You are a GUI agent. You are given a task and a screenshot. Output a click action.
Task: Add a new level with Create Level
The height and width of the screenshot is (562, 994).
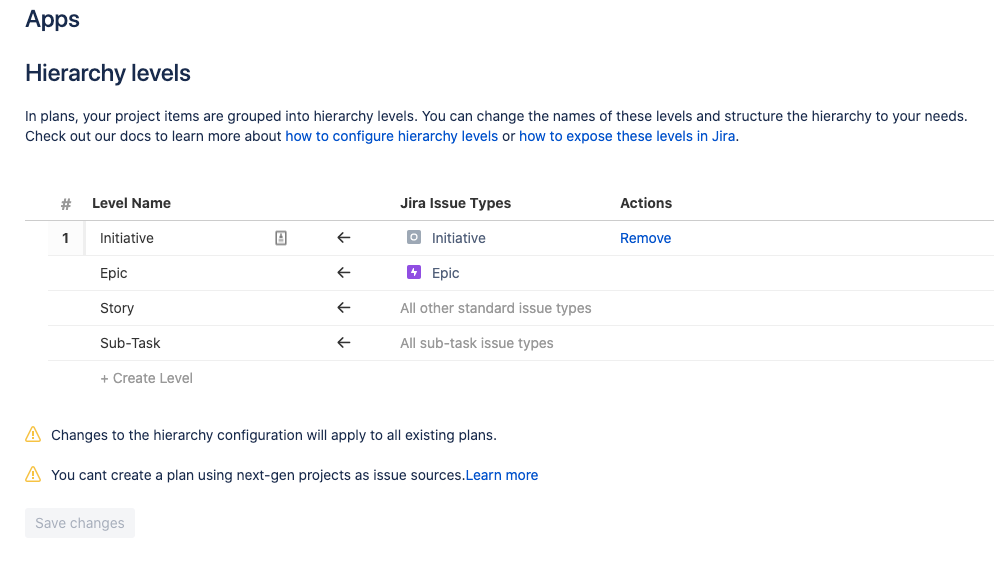pyautogui.click(x=146, y=378)
